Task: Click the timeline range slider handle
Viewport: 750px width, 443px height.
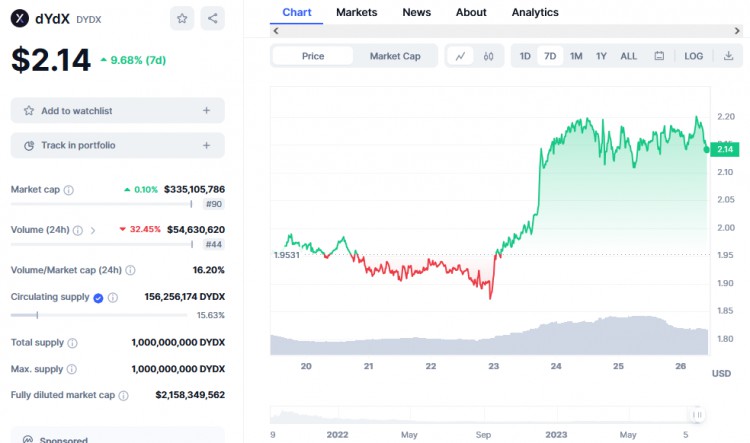Action: pos(697,415)
